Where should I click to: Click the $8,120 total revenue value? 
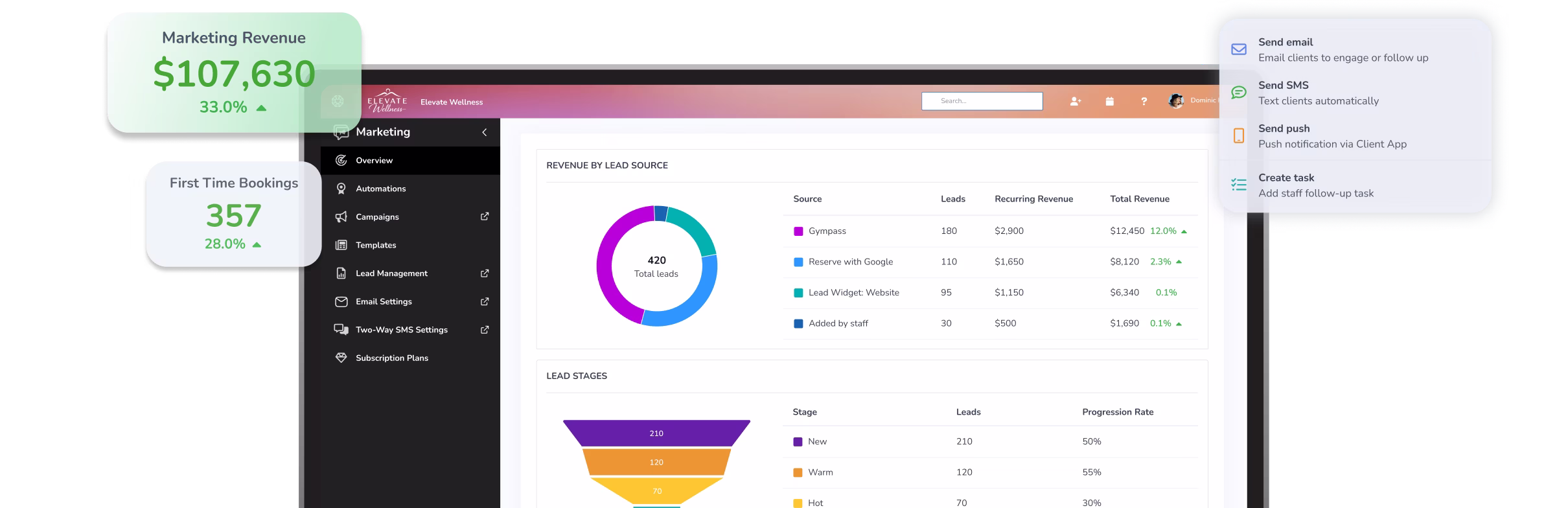[x=1124, y=262]
